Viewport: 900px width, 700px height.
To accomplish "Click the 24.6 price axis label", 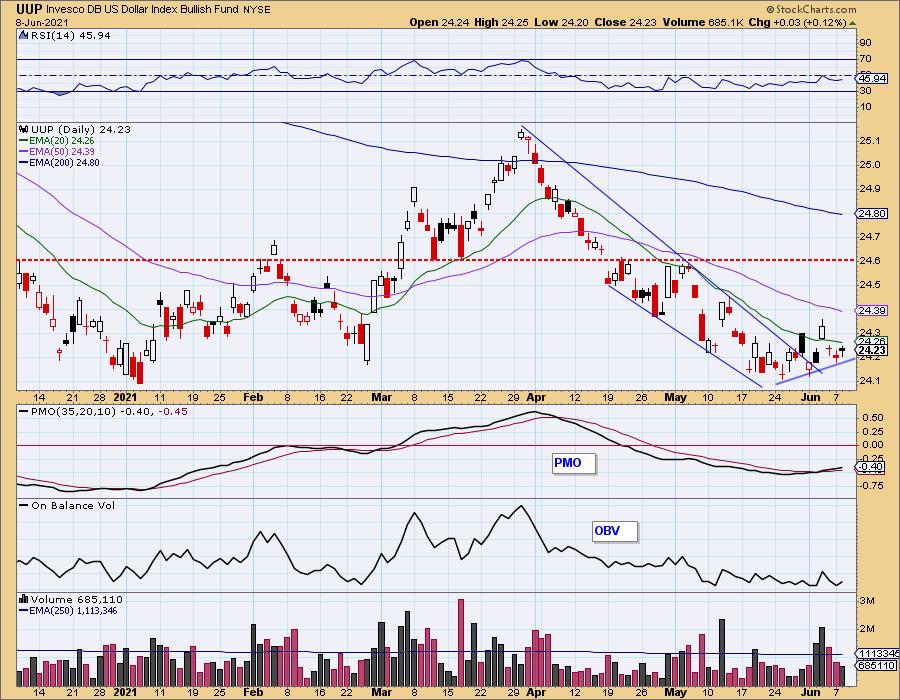I will click(870, 260).
